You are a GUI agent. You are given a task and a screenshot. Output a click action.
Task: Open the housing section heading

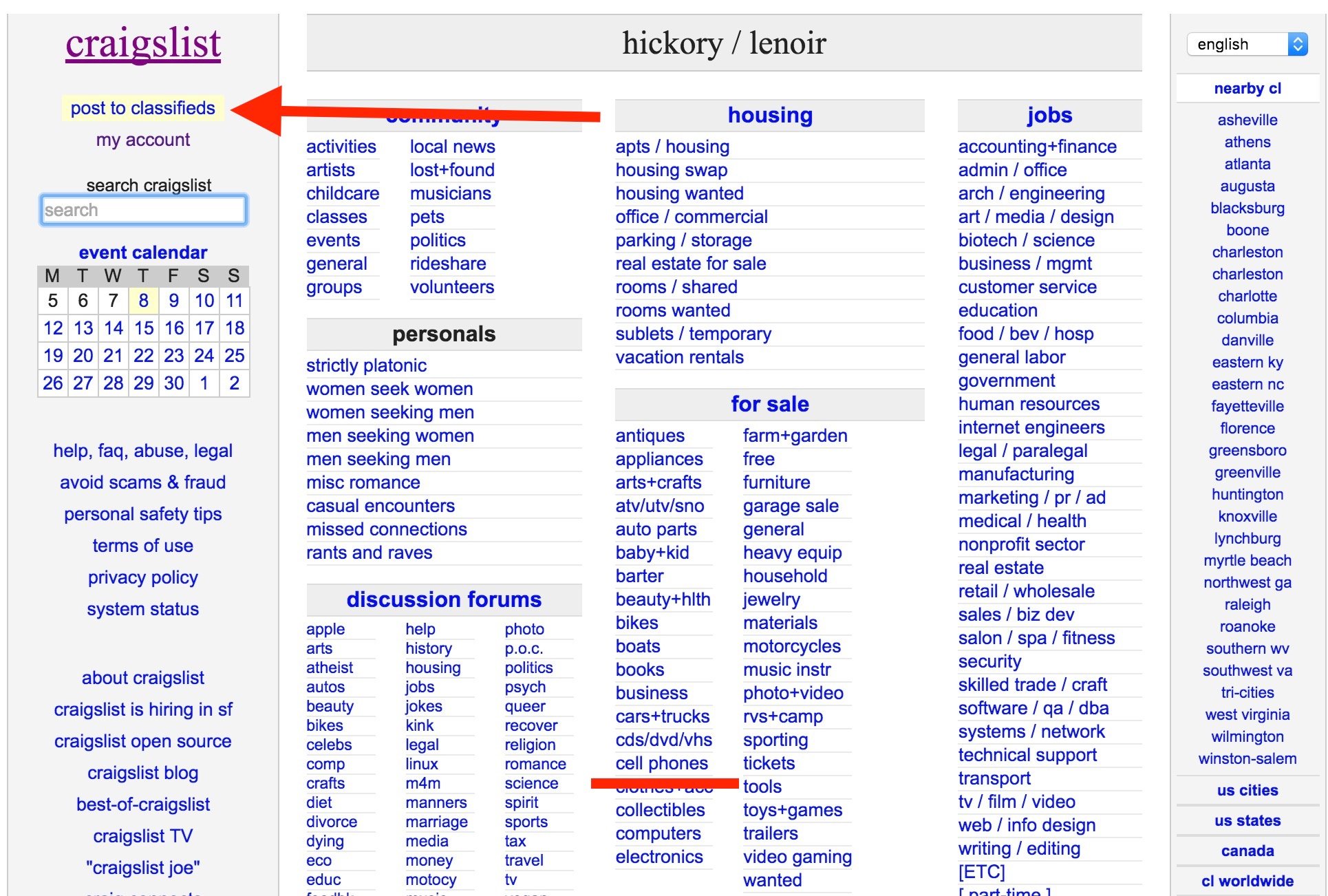point(770,115)
